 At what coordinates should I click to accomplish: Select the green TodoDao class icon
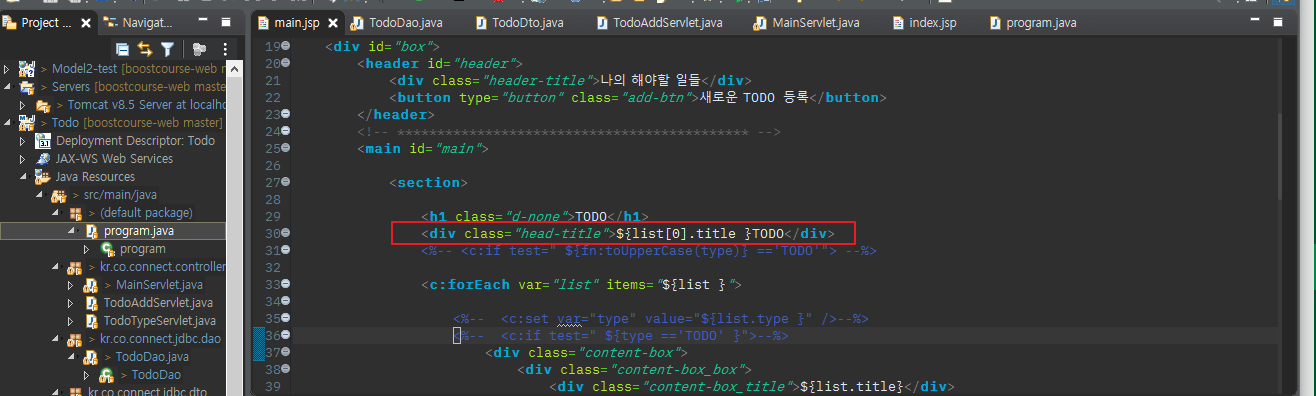pyautogui.click(x=106, y=375)
